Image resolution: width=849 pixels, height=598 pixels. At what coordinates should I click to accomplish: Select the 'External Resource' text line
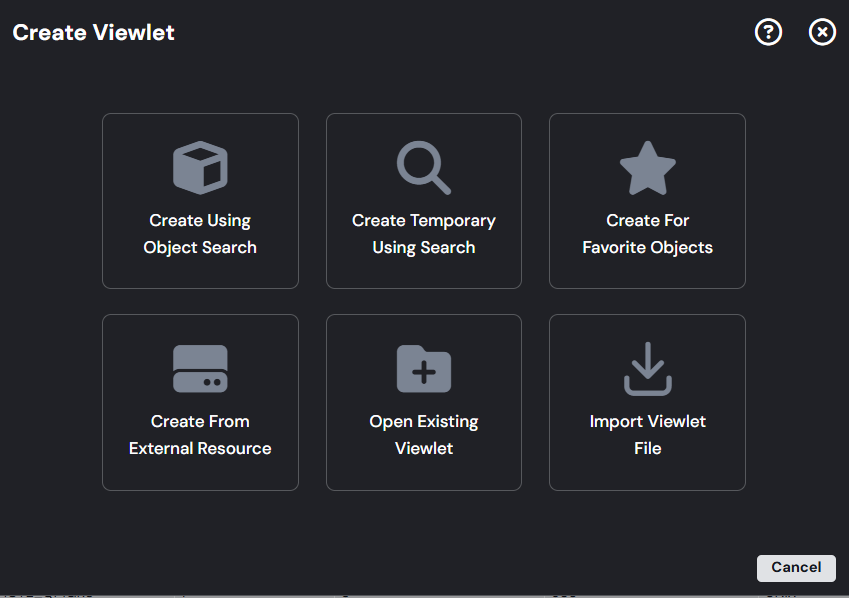(200, 448)
